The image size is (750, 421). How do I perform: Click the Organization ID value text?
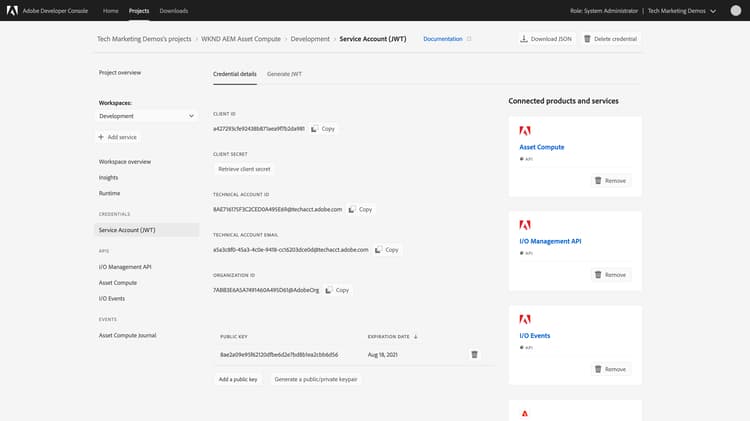coord(266,290)
